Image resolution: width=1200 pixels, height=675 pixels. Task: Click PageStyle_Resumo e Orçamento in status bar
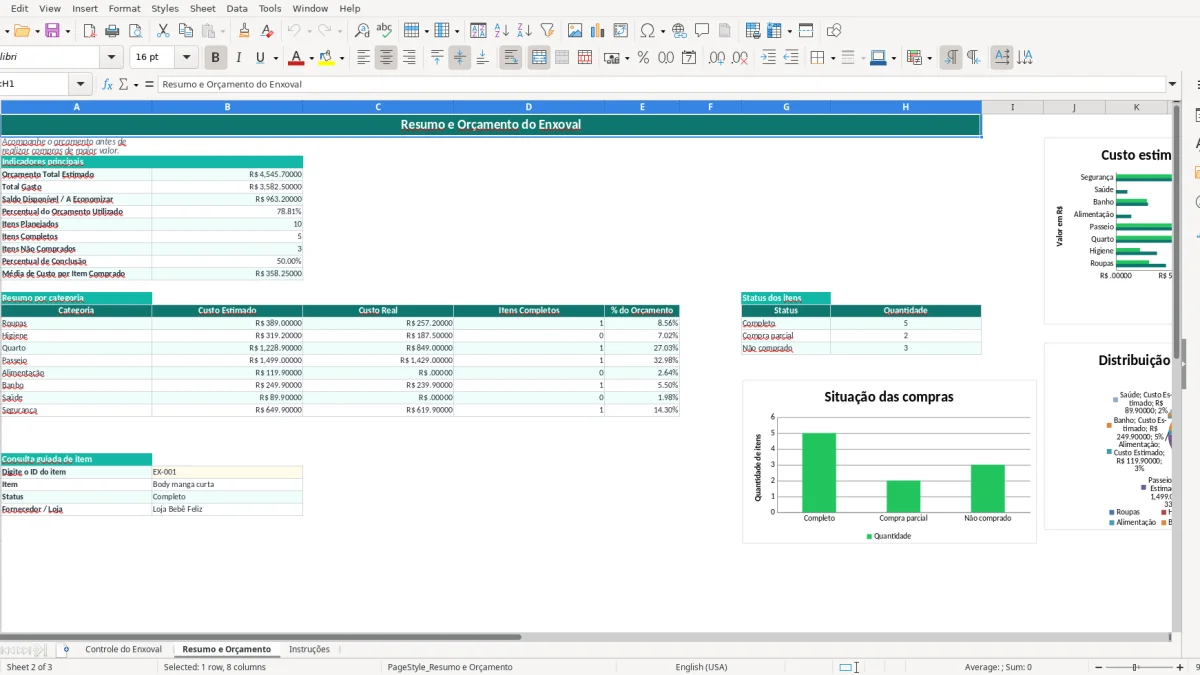point(450,667)
